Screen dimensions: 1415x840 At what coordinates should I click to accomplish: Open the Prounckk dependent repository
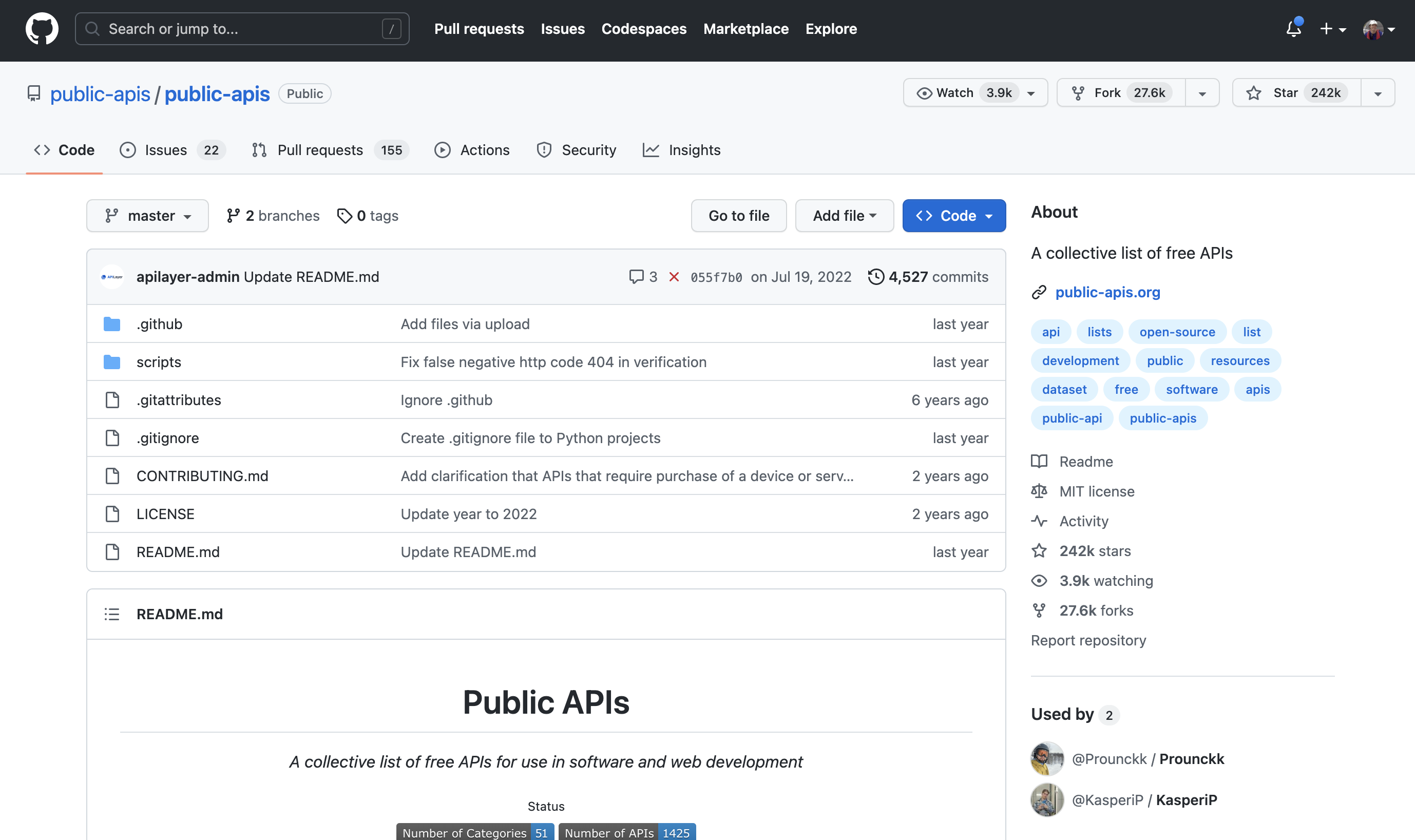(1148, 758)
